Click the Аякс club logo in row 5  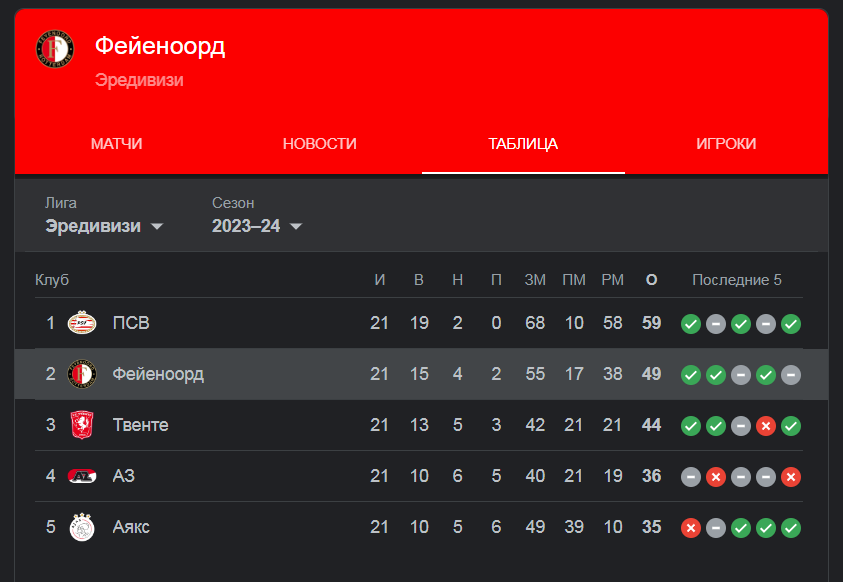(x=82, y=527)
